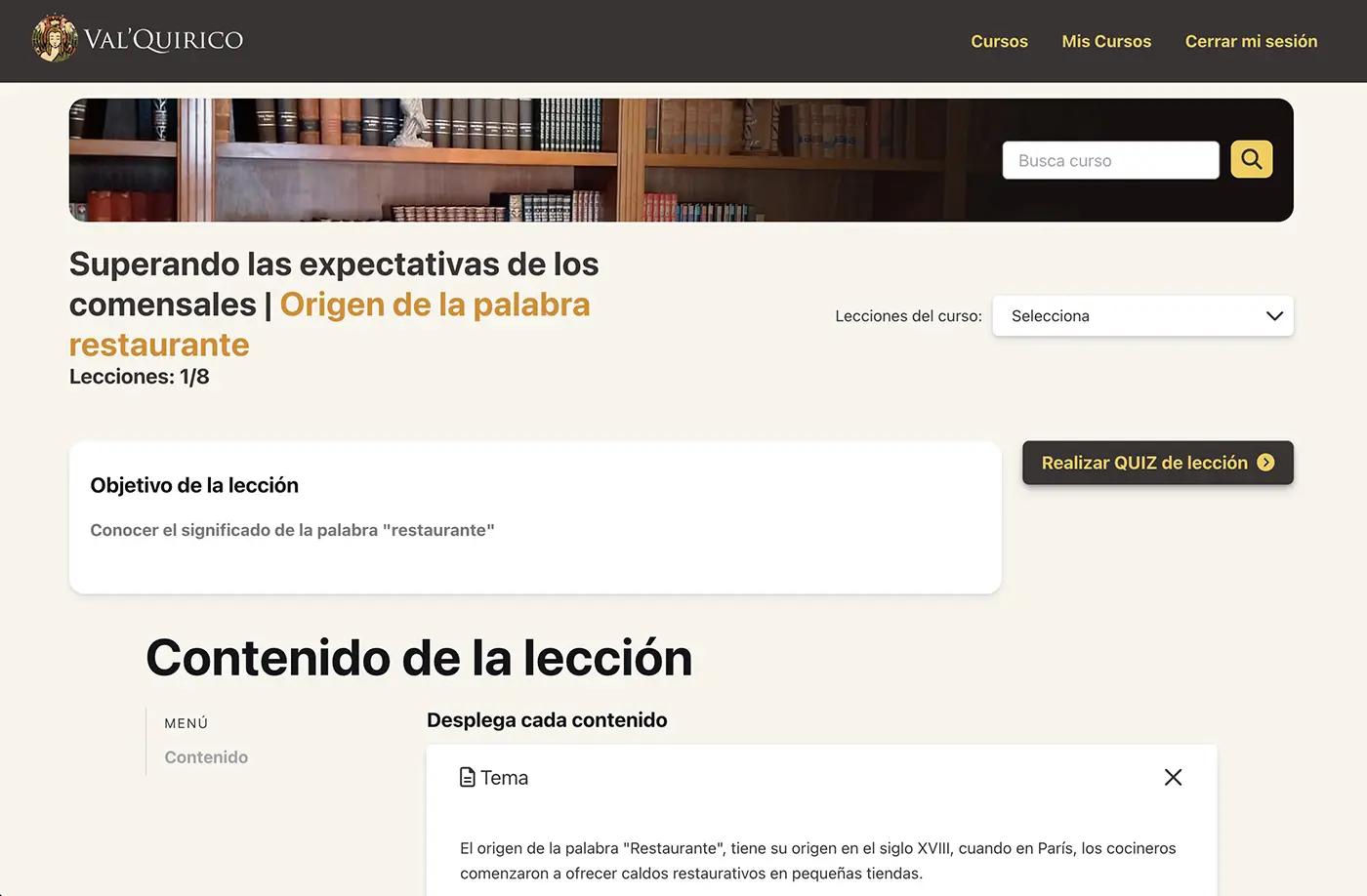Viewport: 1367px width, 896px height.
Task: Click the X icon on the Tema panel
Action: tap(1173, 777)
